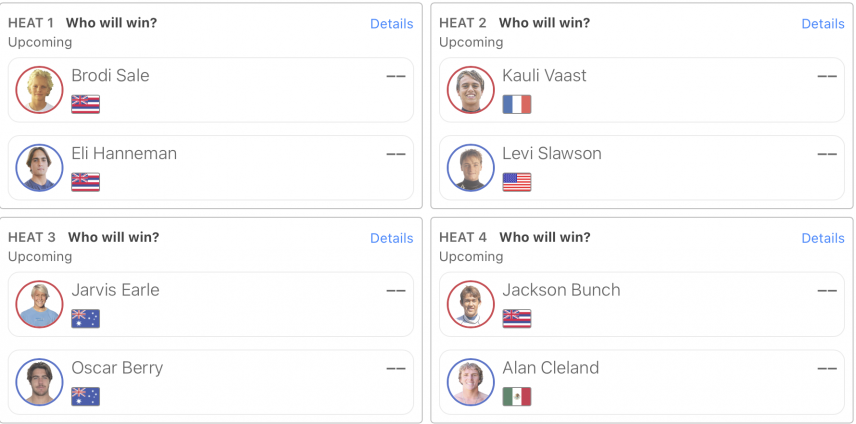Pick Levi Slawson to win Heat 2
This screenshot has width=856, height=424.
642,168
